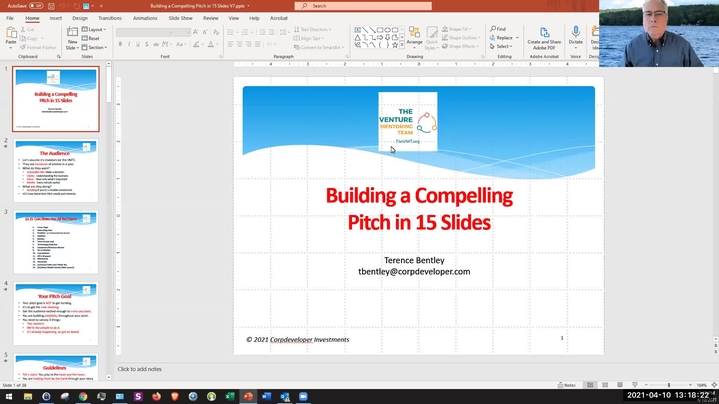The image size is (719, 404).
Task: Expand the Replace dropdown arrow
Action: pos(517,38)
